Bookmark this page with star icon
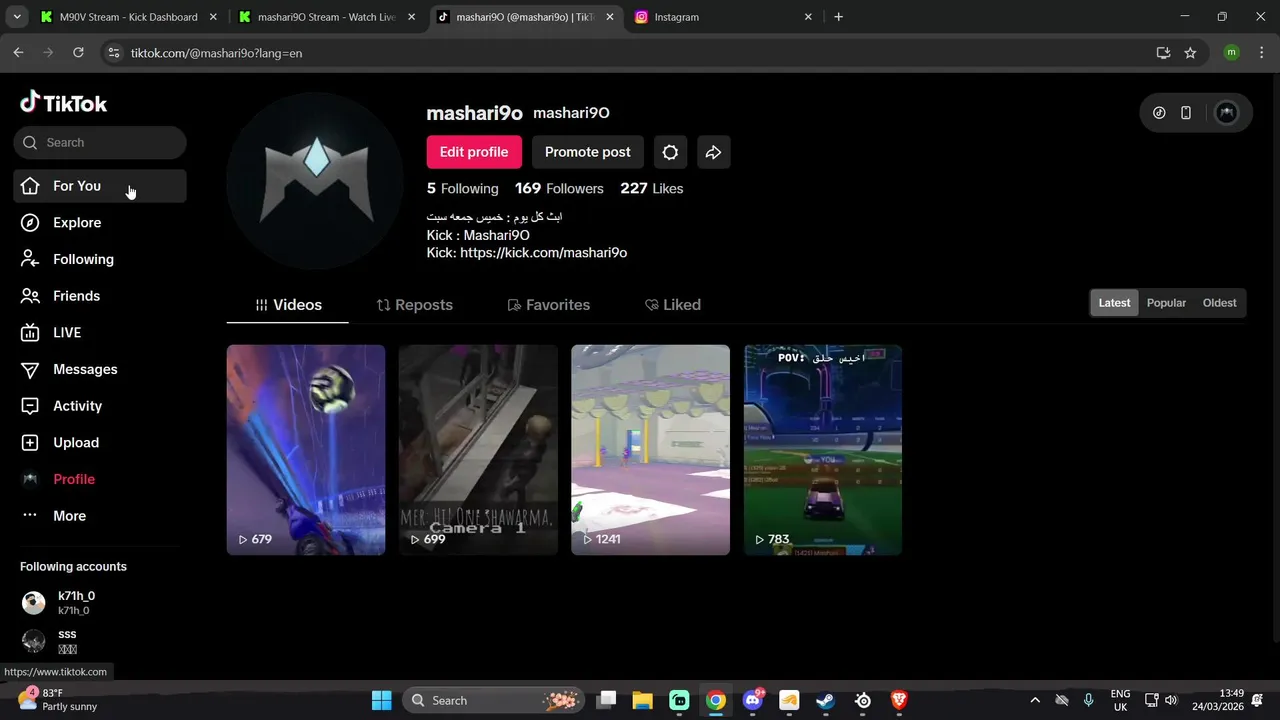 pyautogui.click(x=1190, y=53)
